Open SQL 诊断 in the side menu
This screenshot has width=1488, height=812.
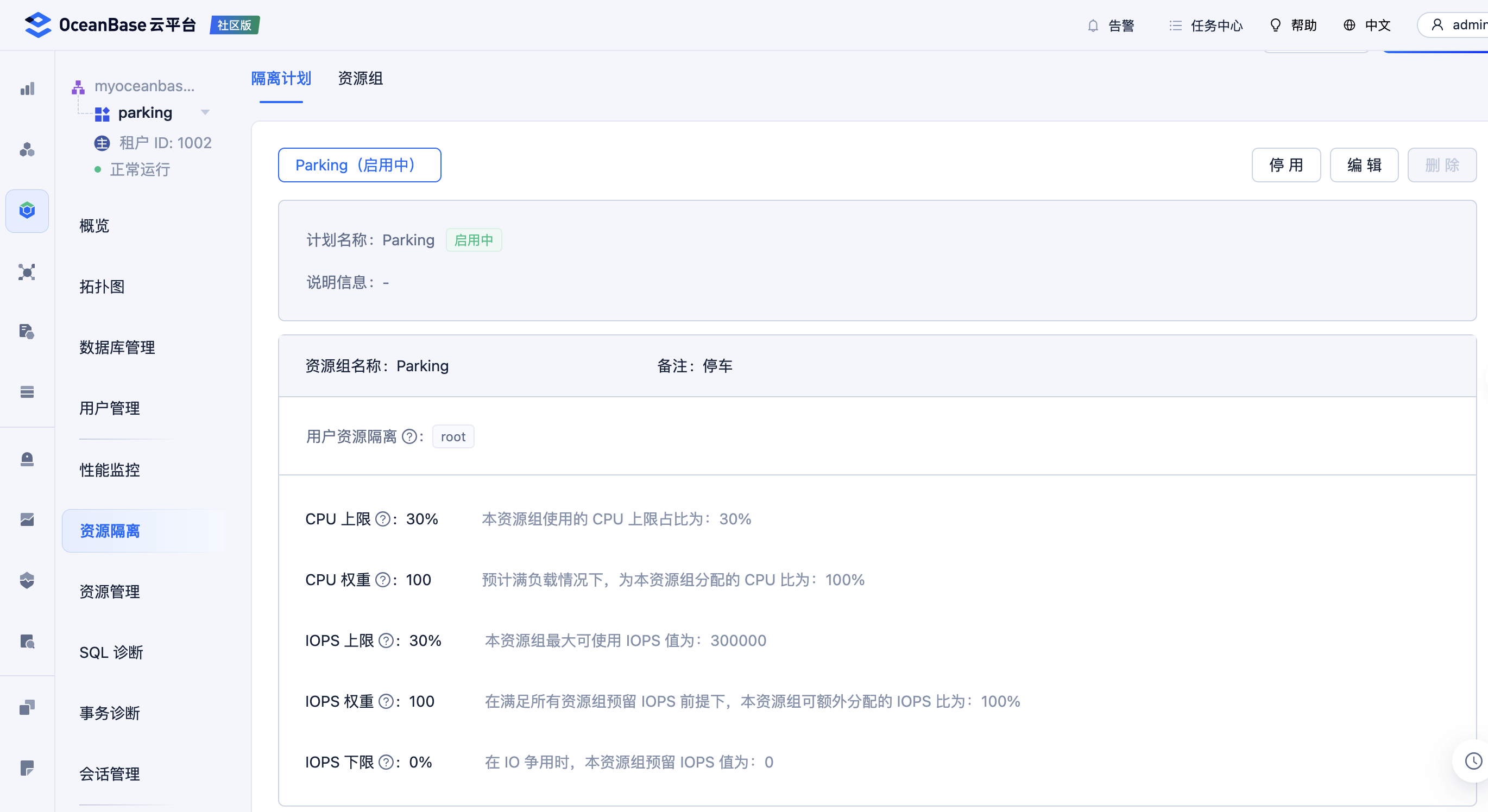111,652
